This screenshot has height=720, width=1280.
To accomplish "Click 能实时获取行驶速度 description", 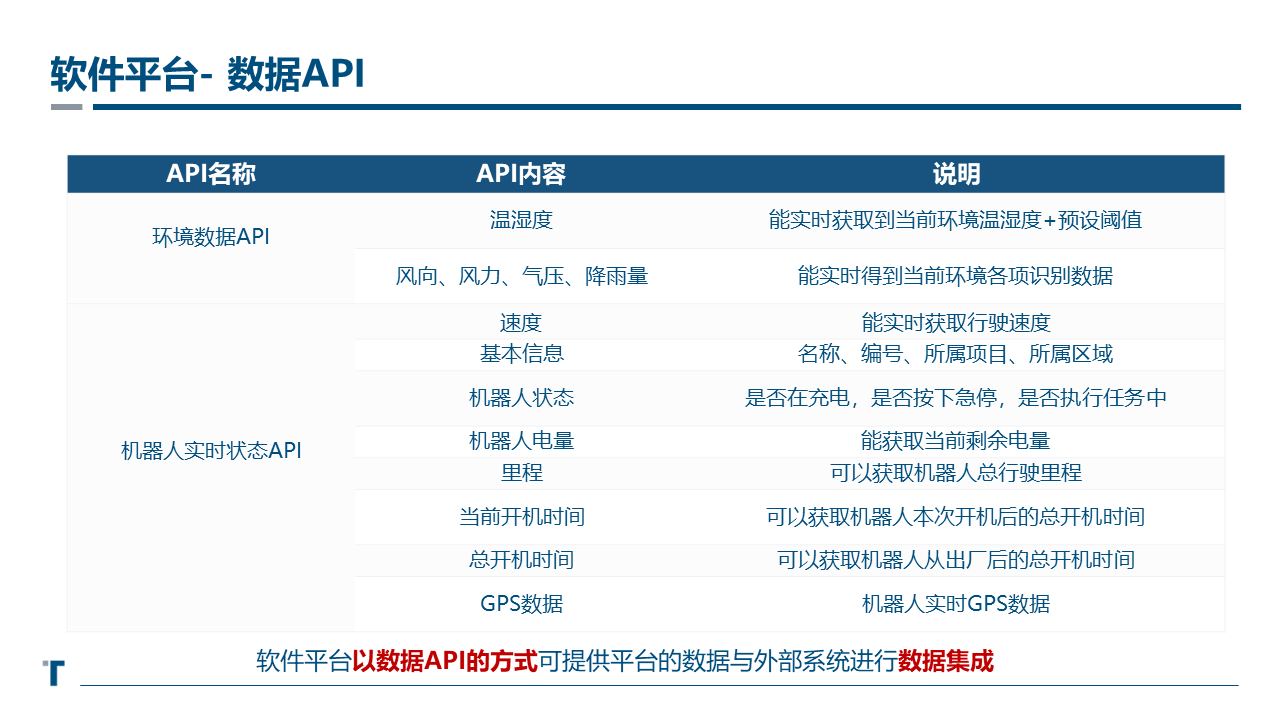I will [956, 322].
